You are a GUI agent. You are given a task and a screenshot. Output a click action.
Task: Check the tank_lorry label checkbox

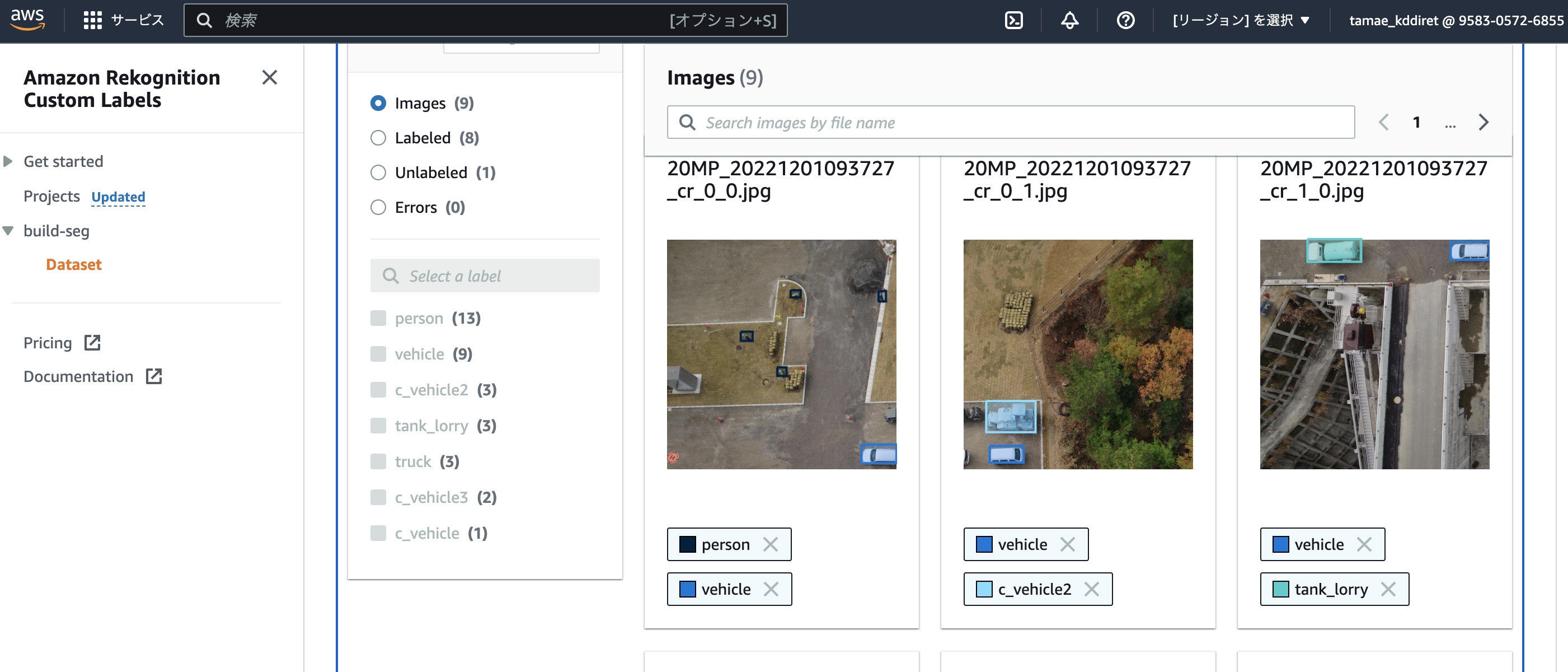378,425
